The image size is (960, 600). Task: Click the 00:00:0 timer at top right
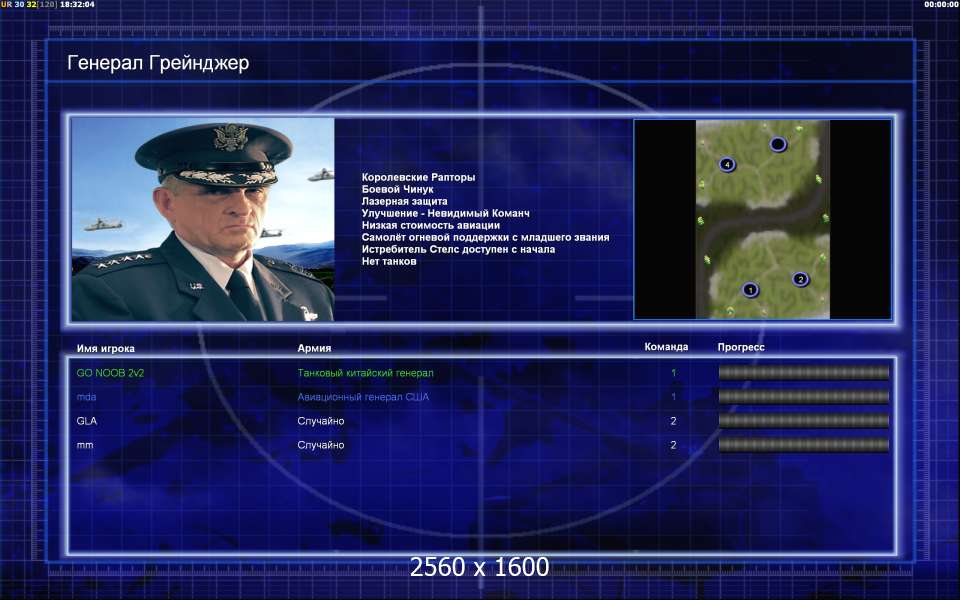pos(942,4)
